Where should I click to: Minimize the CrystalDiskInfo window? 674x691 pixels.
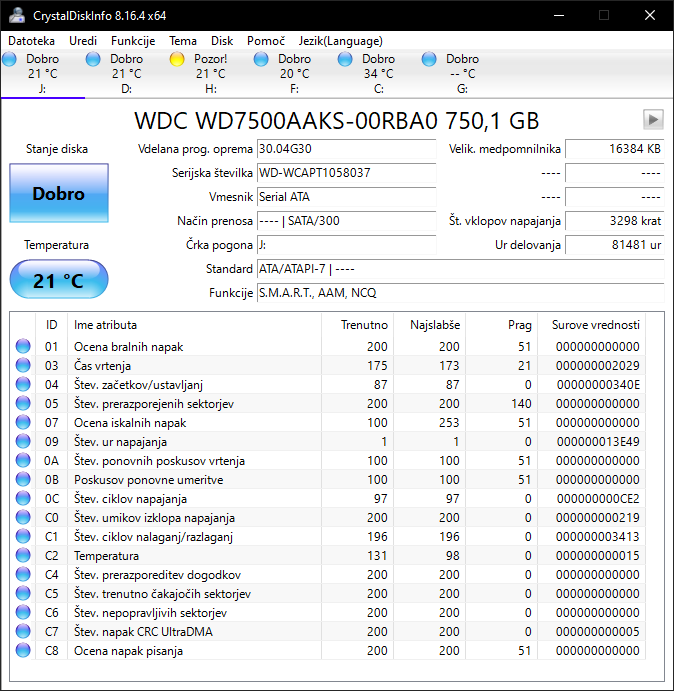559,15
